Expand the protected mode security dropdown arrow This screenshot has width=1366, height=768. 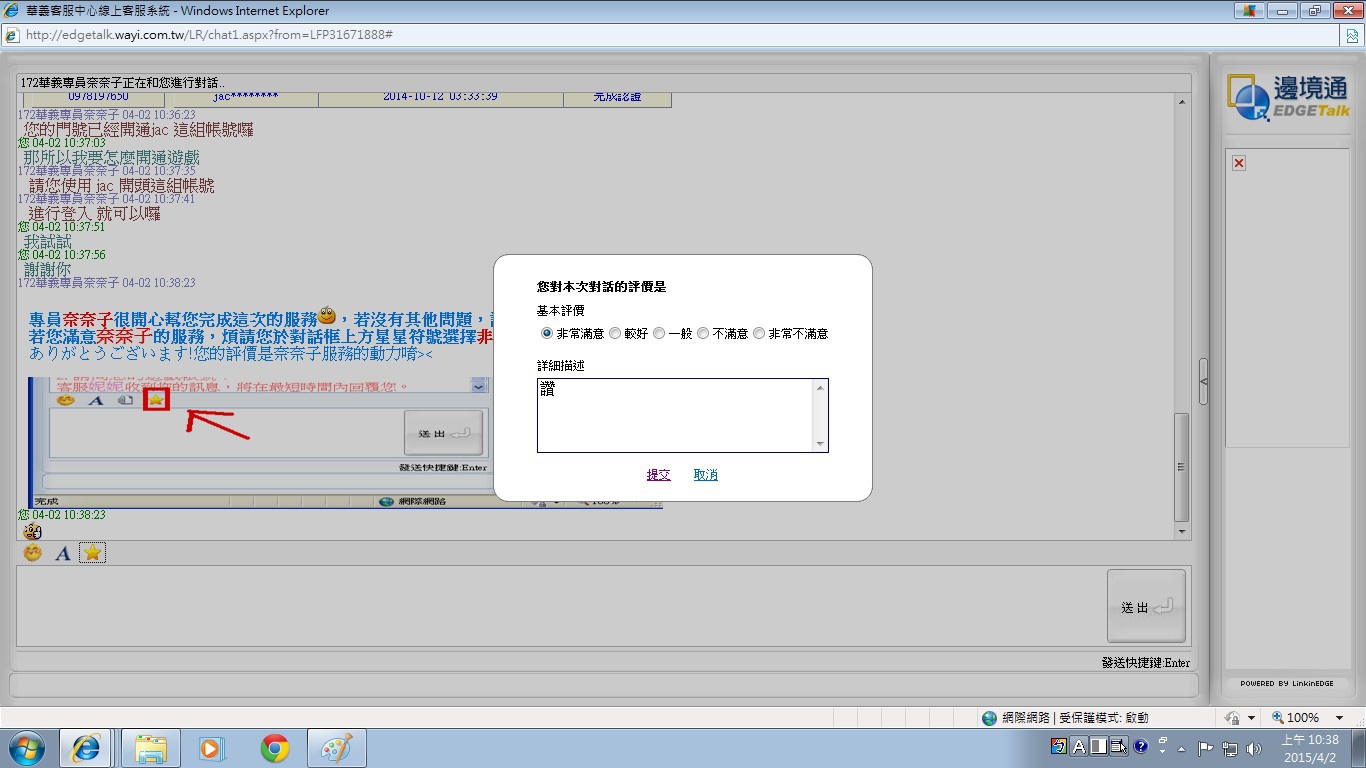pyautogui.click(x=1251, y=717)
